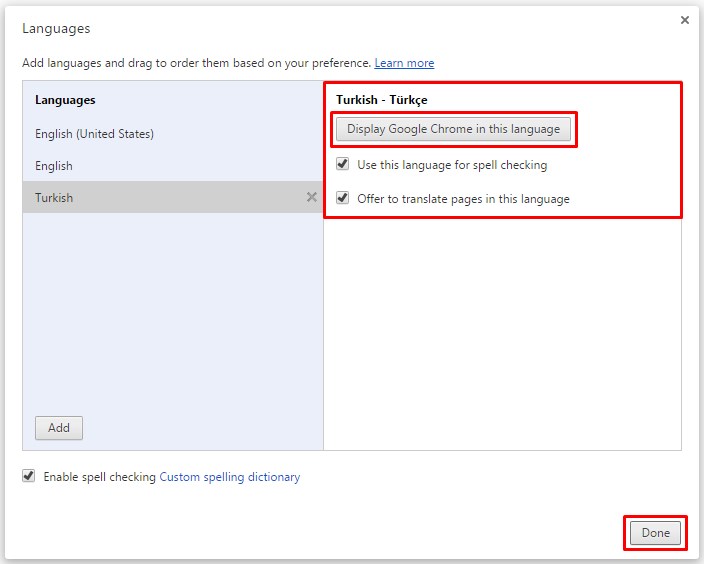Click the Languages dialog title text
The image size is (704, 564).
56,29
